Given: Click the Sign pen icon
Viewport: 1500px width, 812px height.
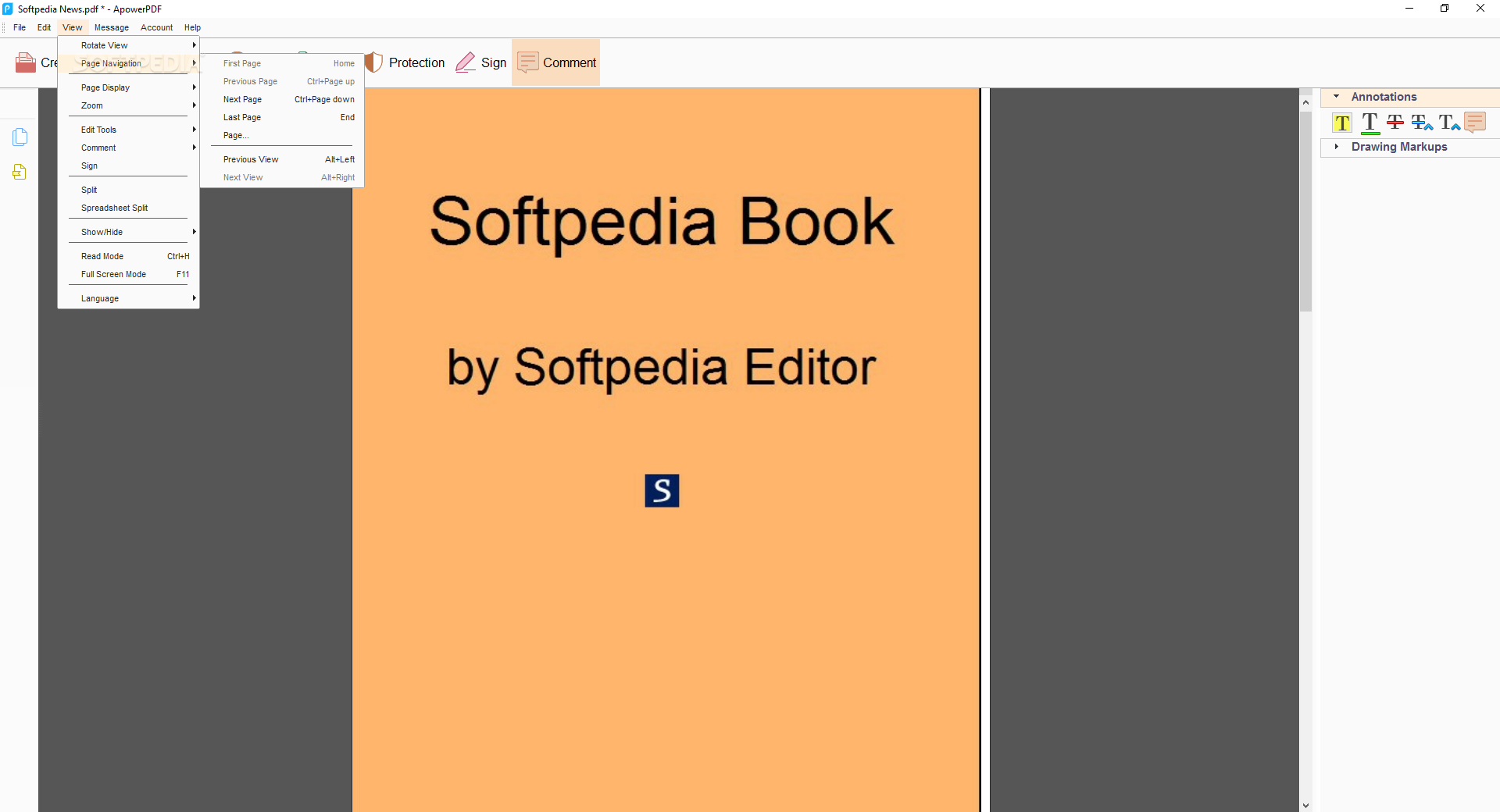Looking at the screenshot, I should point(466,62).
